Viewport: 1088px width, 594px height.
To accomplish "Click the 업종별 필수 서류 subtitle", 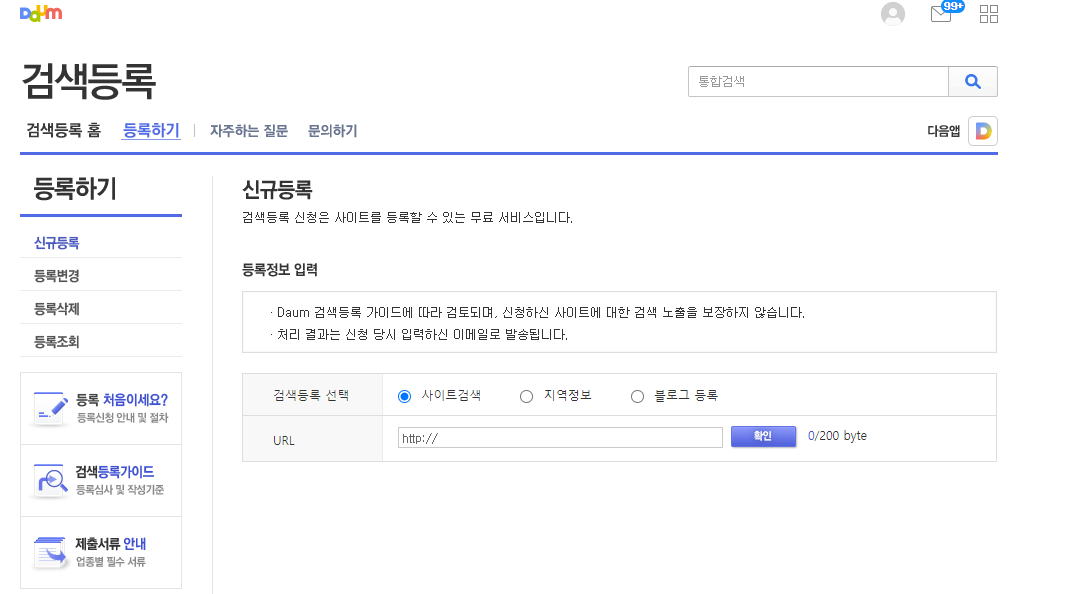I will tap(111, 562).
